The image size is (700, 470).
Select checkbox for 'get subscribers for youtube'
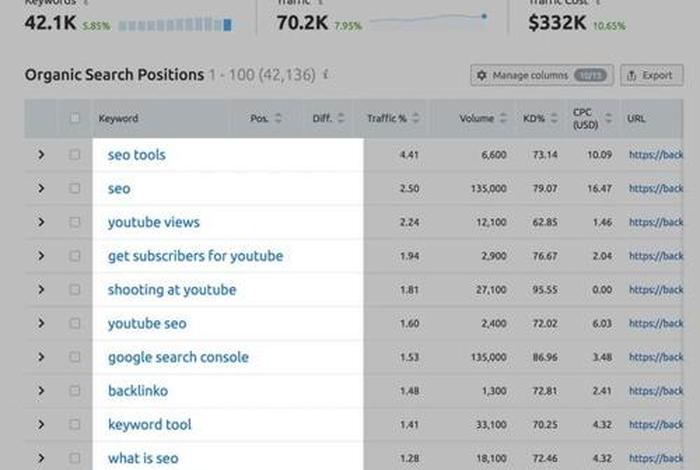coord(75,256)
